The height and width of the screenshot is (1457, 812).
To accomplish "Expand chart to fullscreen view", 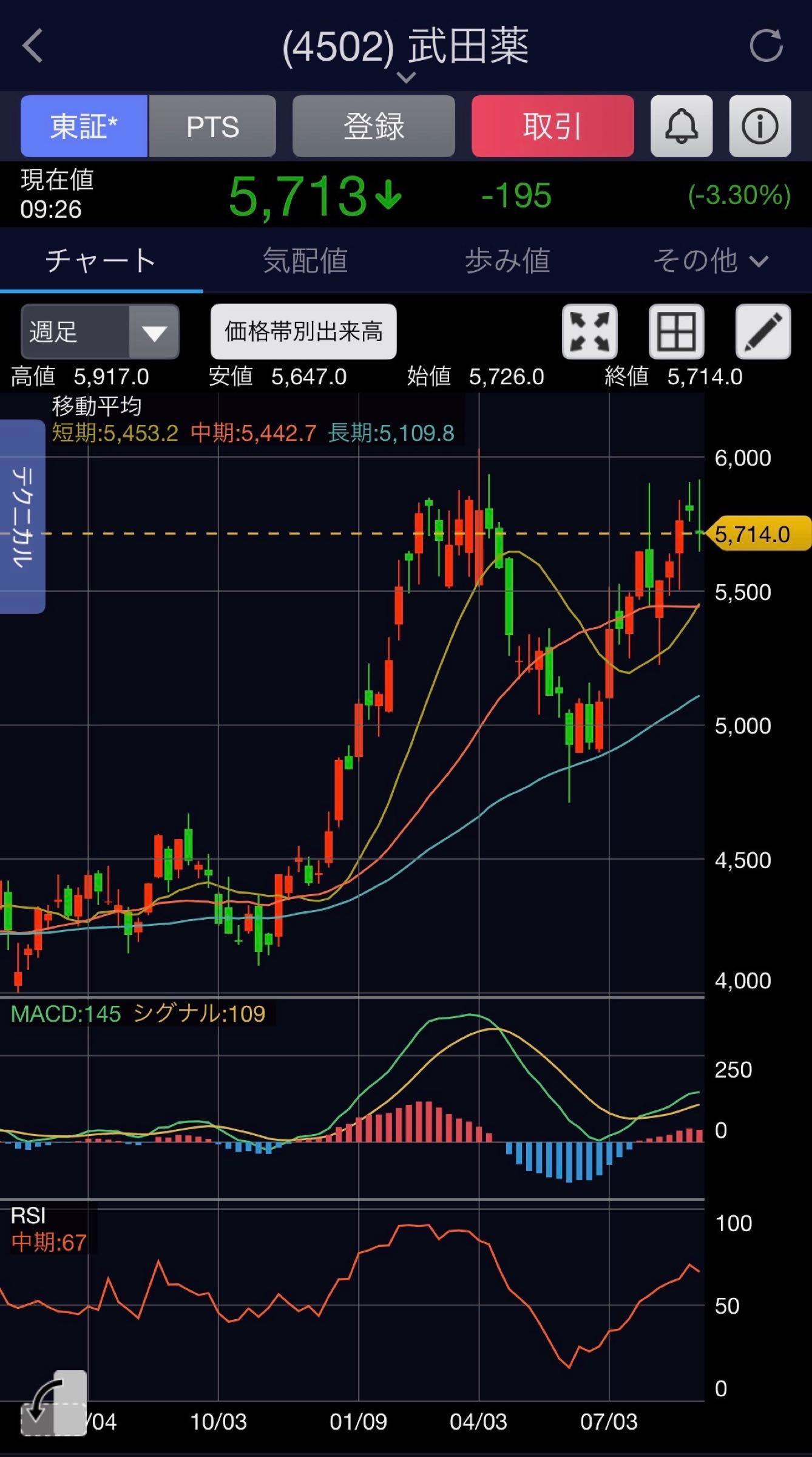I will coord(590,332).
